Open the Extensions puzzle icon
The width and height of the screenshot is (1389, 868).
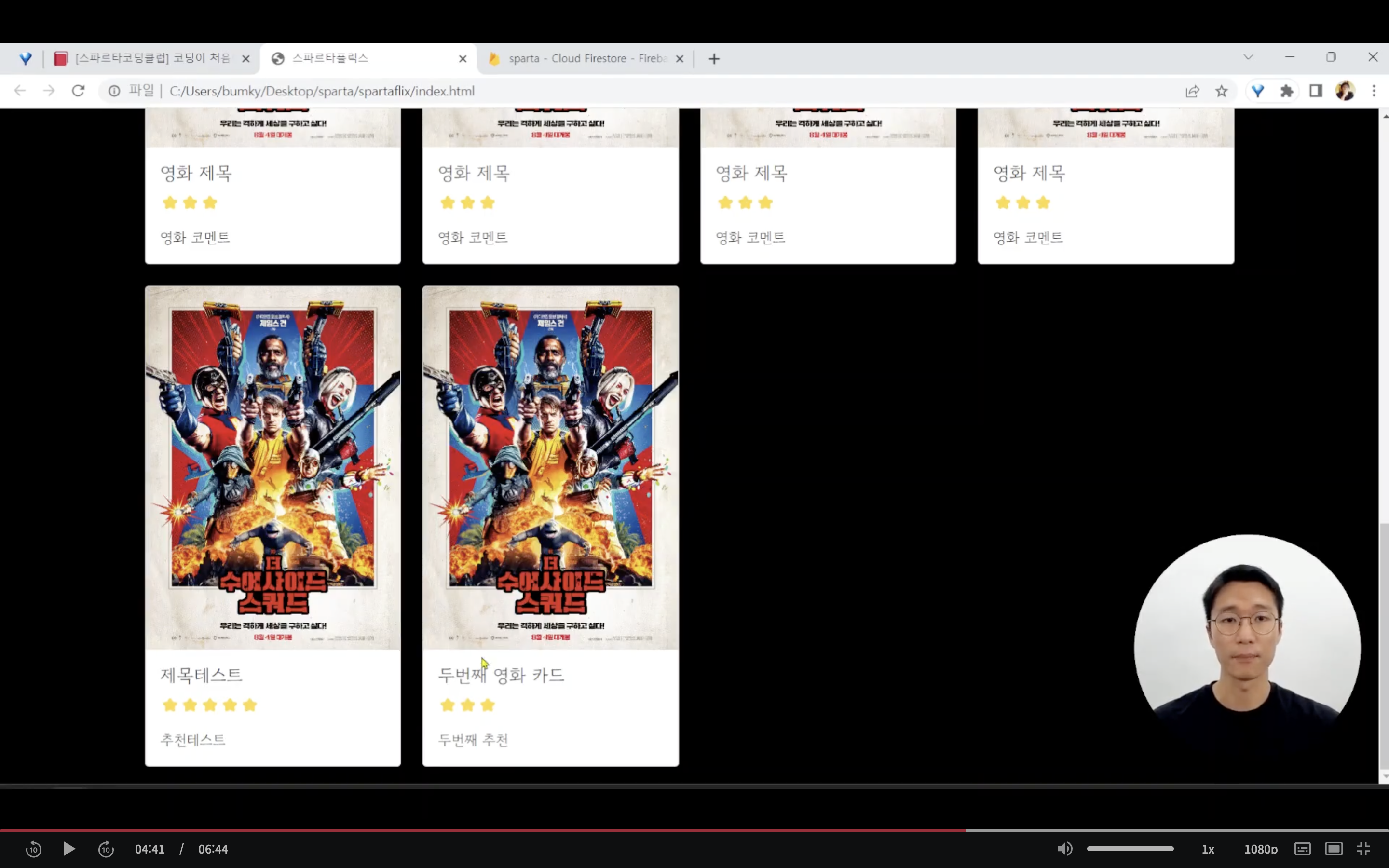click(1287, 91)
